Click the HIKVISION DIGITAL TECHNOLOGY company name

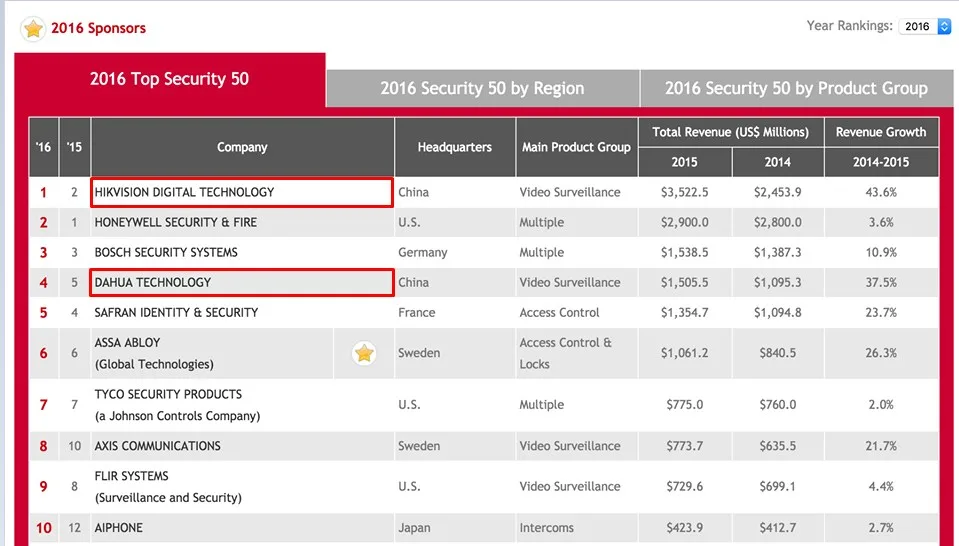pyautogui.click(x=184, y=192)
